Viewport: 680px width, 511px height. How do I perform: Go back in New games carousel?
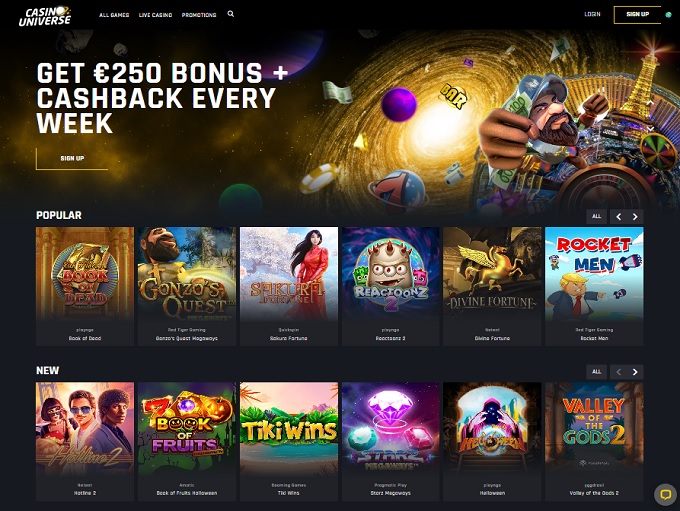pyautogui.click(x=619, y=372)
